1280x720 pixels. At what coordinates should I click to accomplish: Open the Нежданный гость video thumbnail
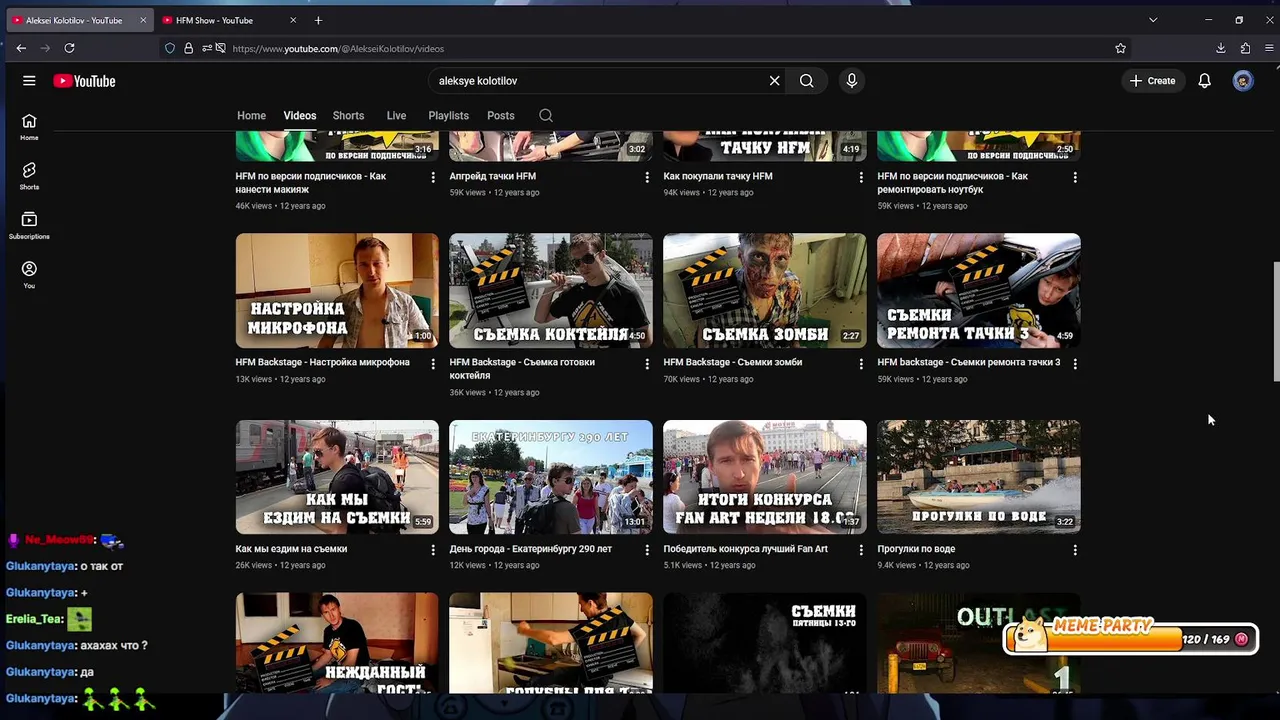tap(337, 643)
